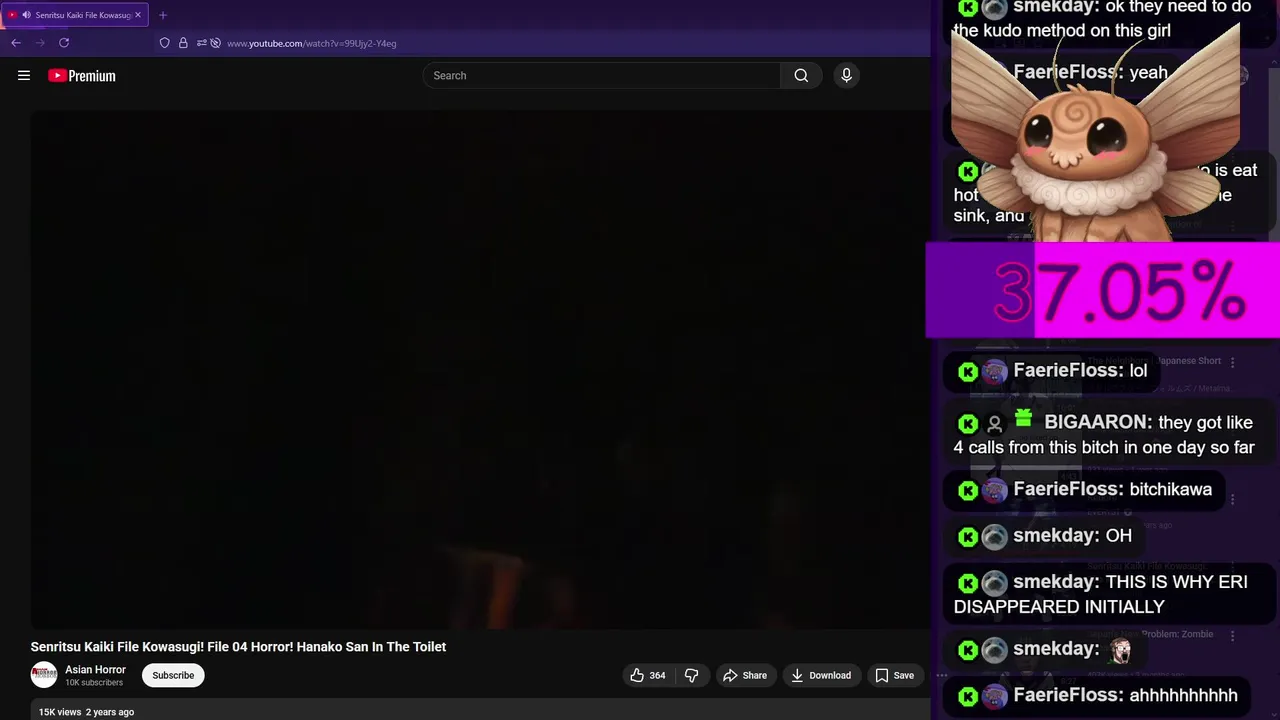Select the youtube.com URL address bar

click(x=312, y=43)
